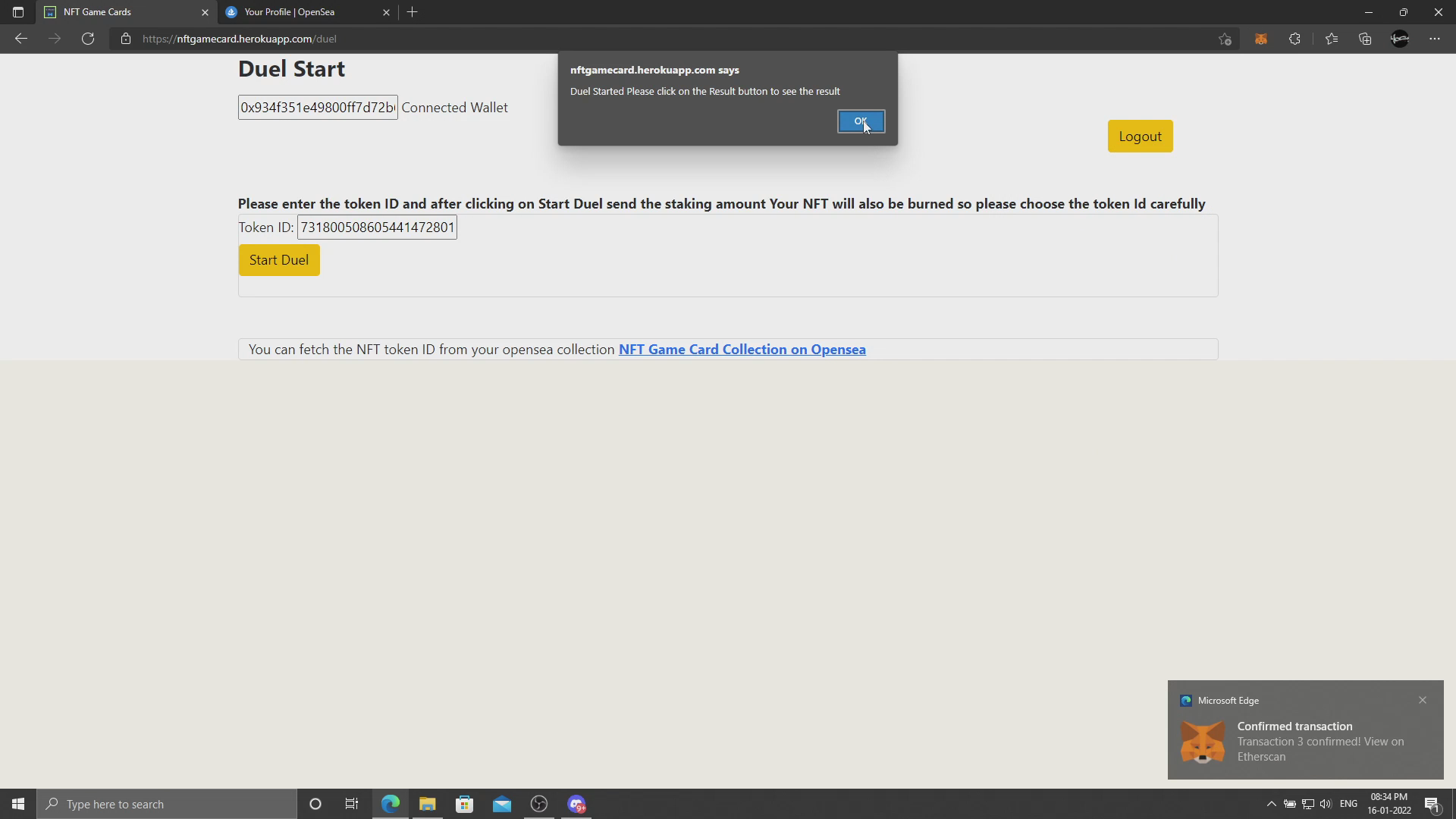This screenshot has height=819, width=1456.
Task: Open the Windows Start menu
Action: [x=18, y=804]
